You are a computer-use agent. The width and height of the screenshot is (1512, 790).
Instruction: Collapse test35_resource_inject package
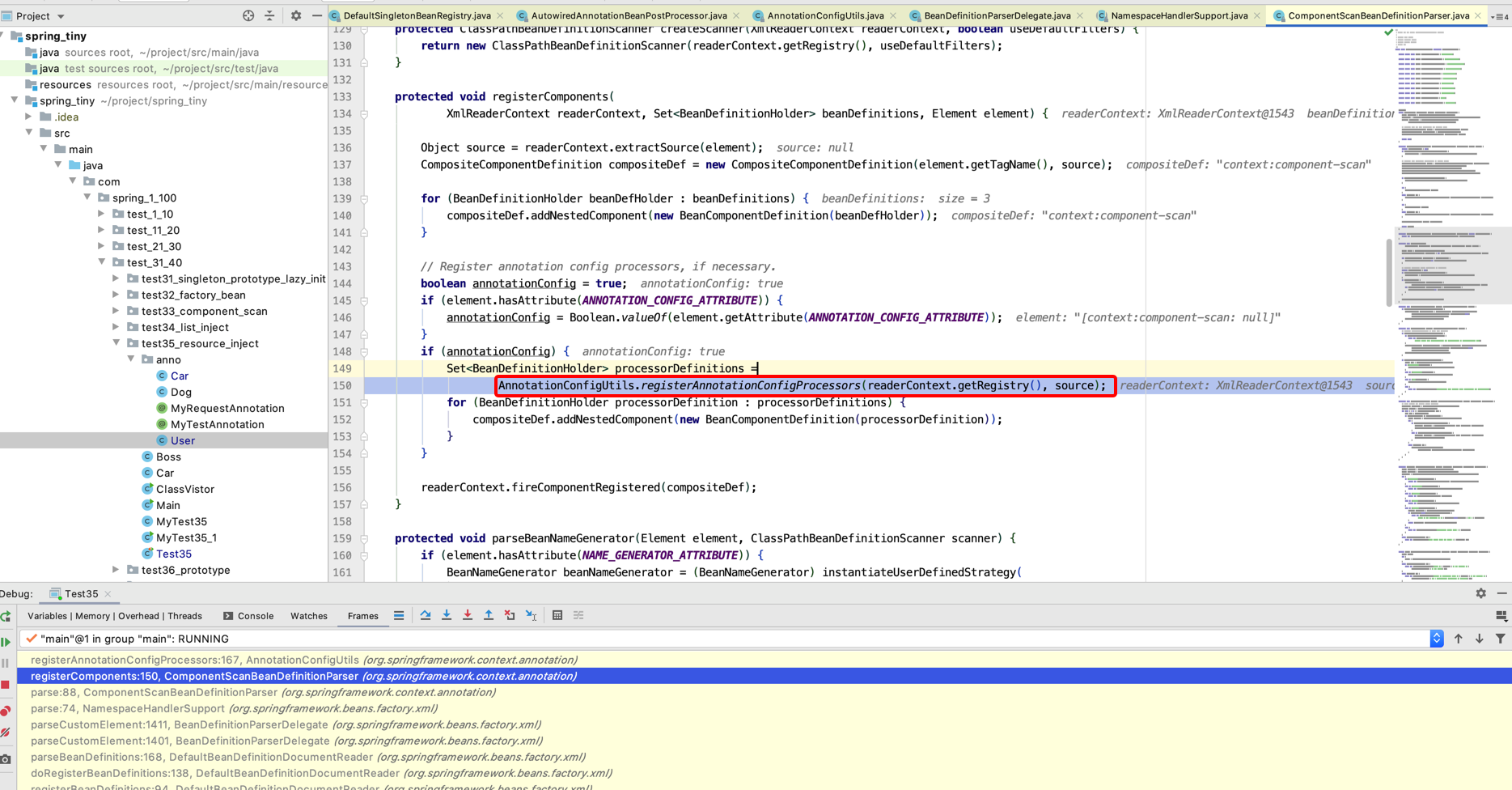(116, 343)
